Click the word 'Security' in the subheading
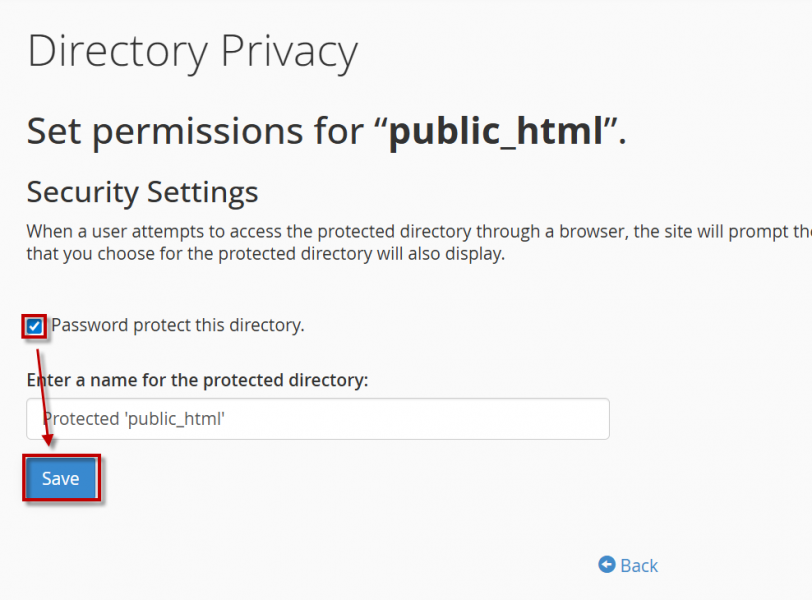812x600 pixels. pos(83,191)
